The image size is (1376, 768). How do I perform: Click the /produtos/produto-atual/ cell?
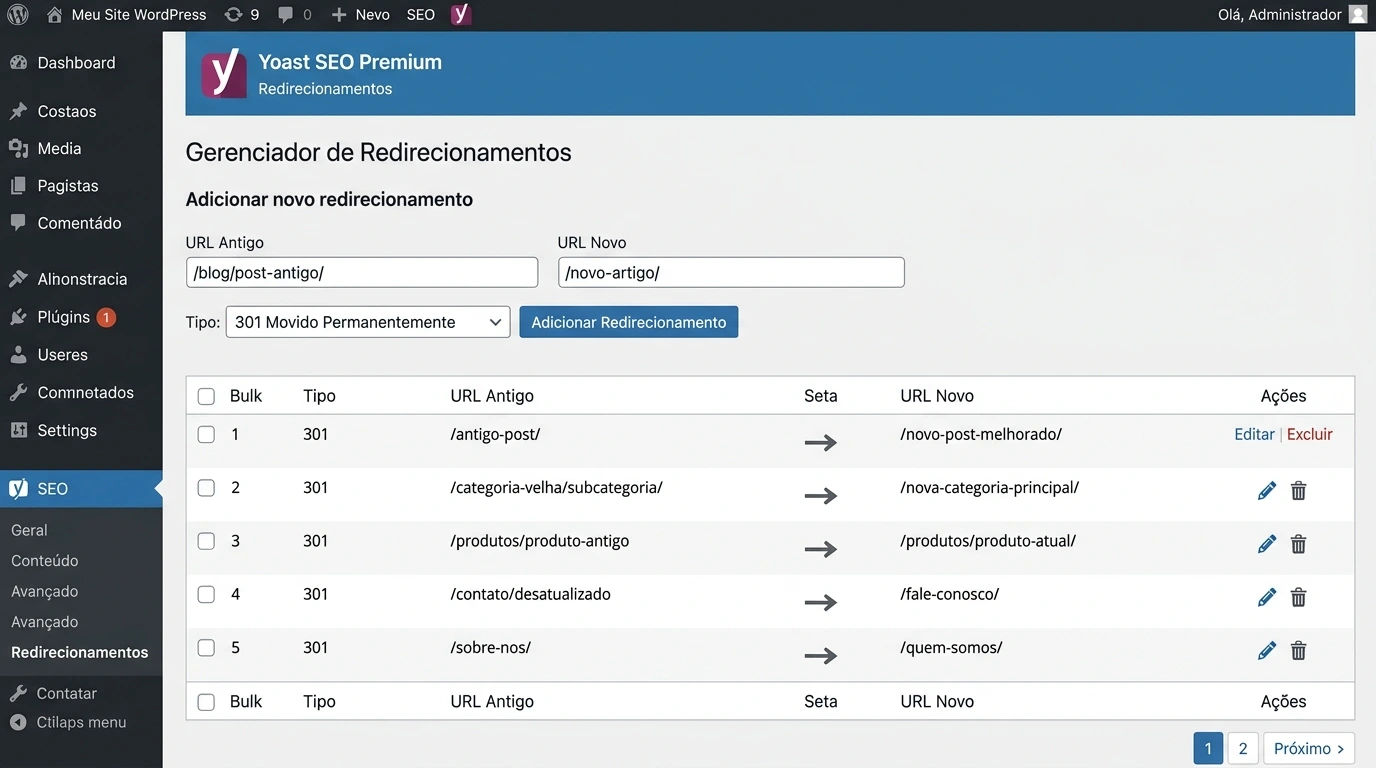click(988, 541)
